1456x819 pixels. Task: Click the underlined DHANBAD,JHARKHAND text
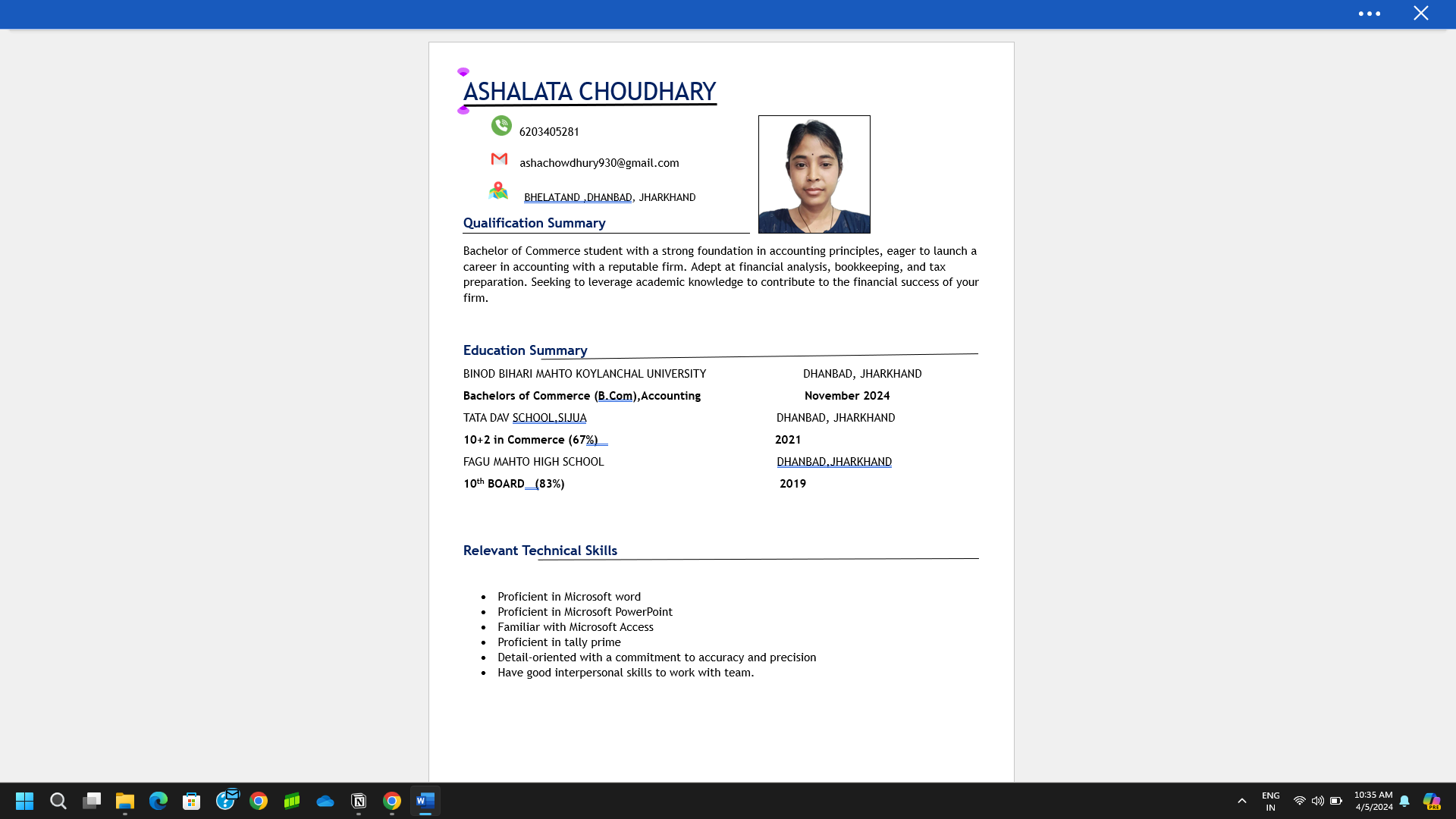click(834, 462)
